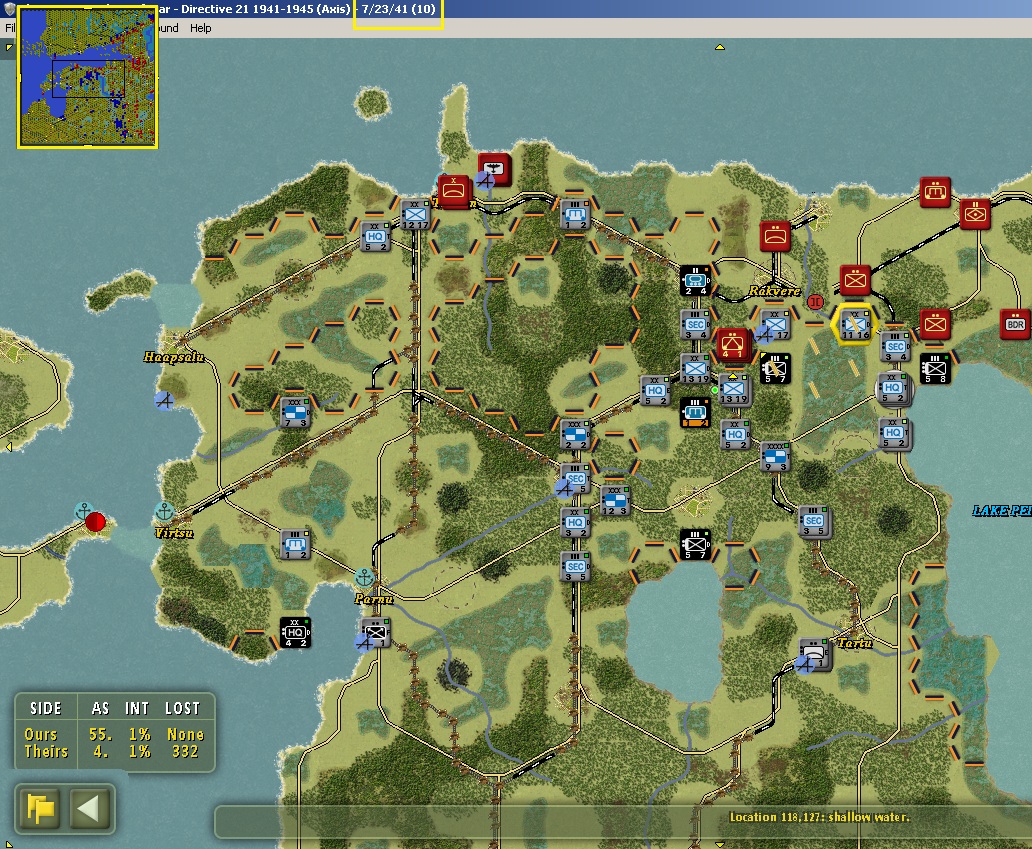This screenshot has width=1032, height=849.
Task: Select black XX HQ 4-2 near Parnu
Action: point(295,632)
